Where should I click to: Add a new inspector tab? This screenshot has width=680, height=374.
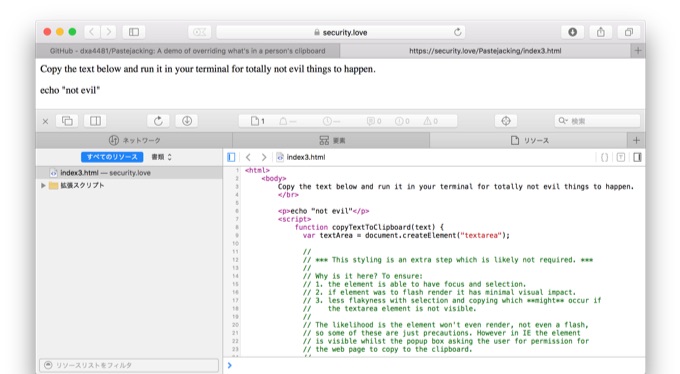pos(636,140)
